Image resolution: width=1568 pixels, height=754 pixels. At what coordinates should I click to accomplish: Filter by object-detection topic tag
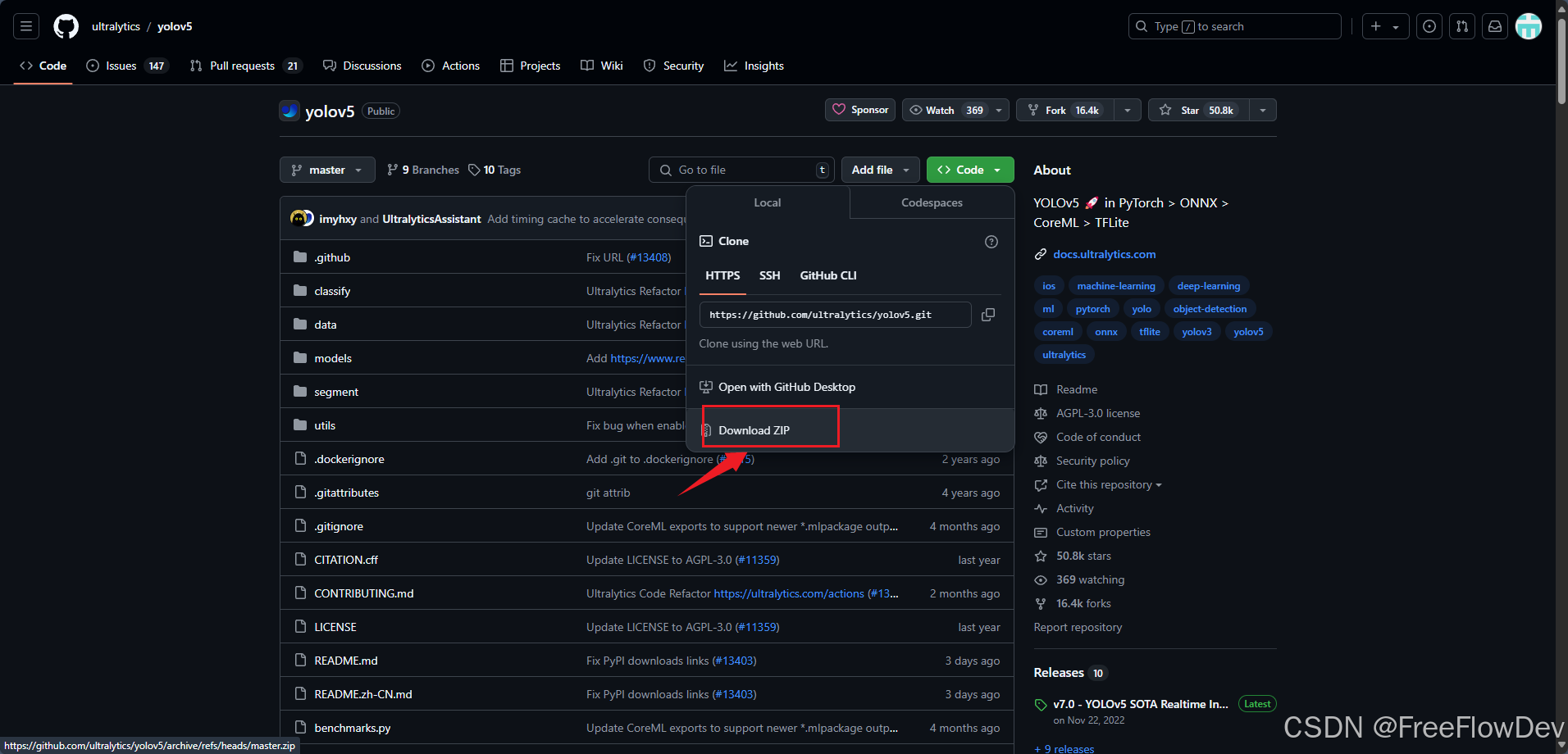1210,309
